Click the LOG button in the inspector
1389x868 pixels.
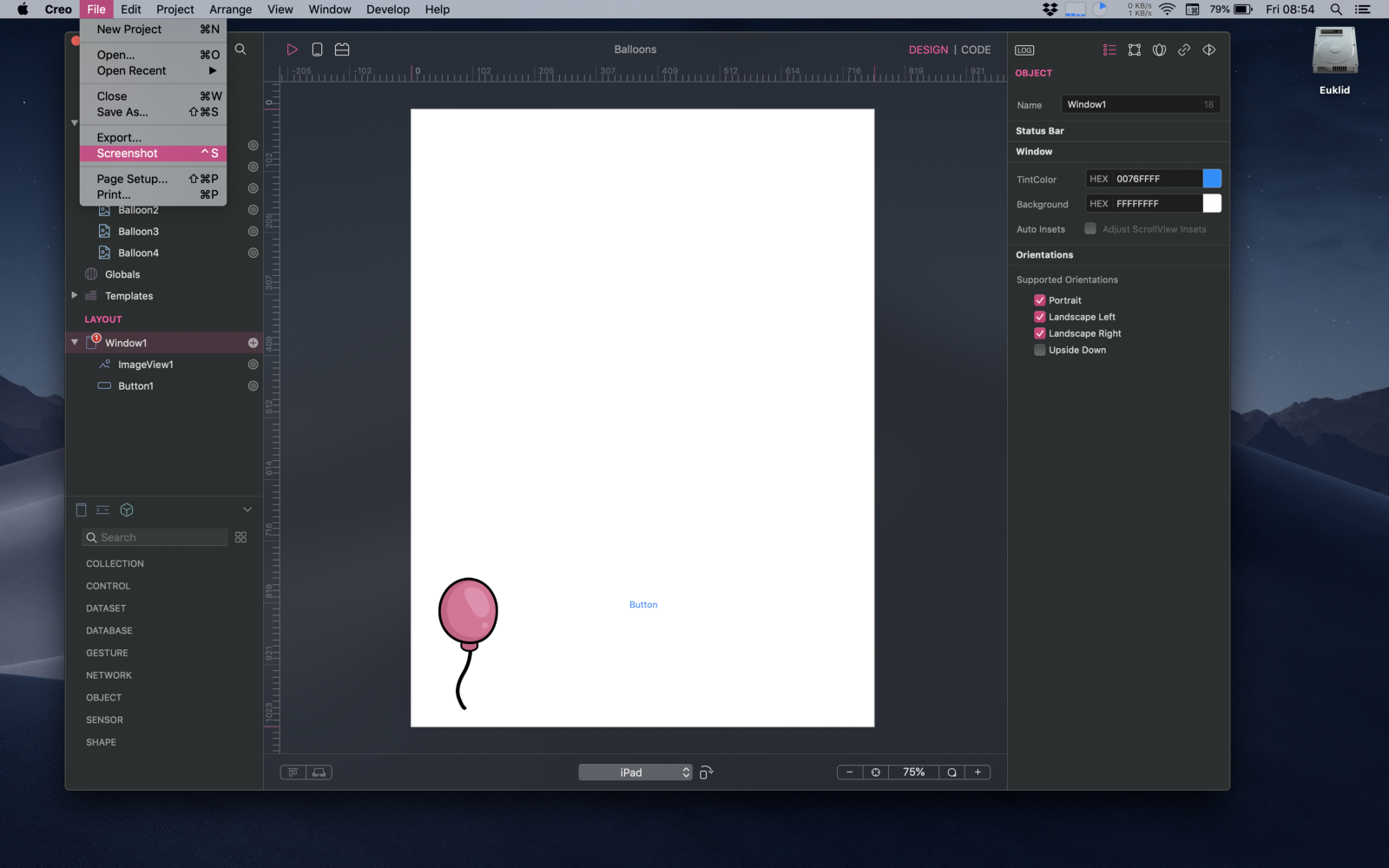click(1023, 49)
